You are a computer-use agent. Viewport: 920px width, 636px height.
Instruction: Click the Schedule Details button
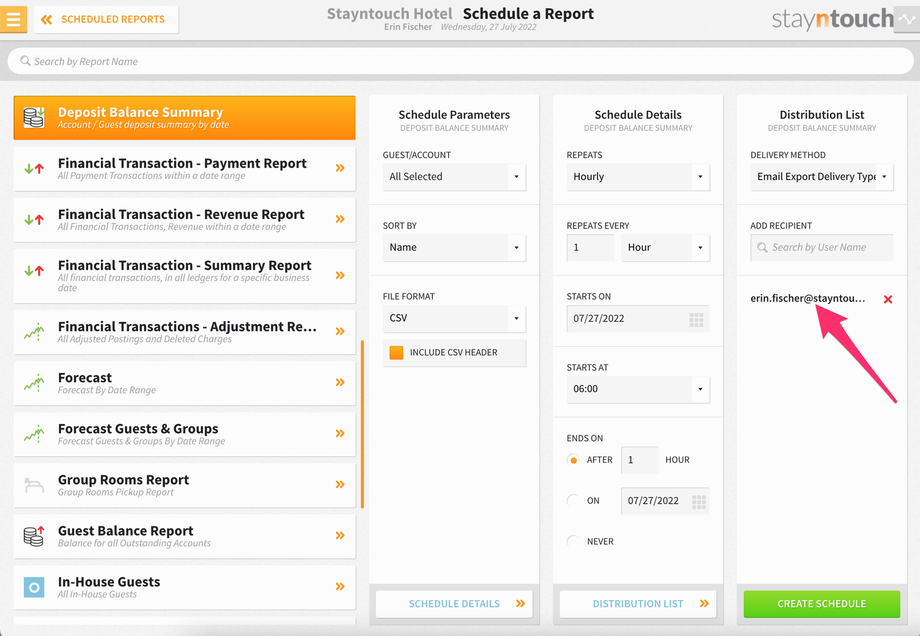(x=454, y=604)
